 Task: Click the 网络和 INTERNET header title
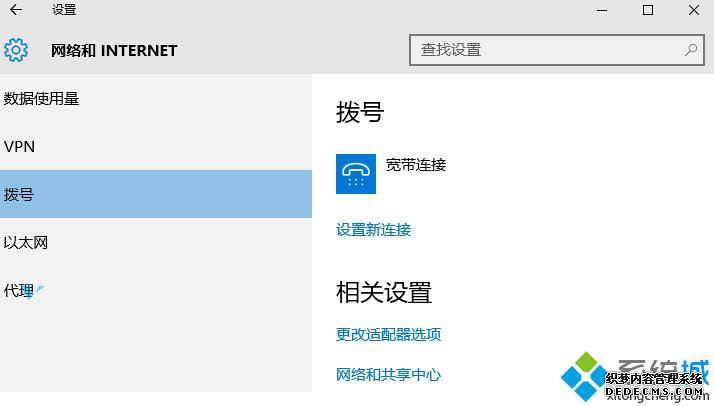(114, 50)
